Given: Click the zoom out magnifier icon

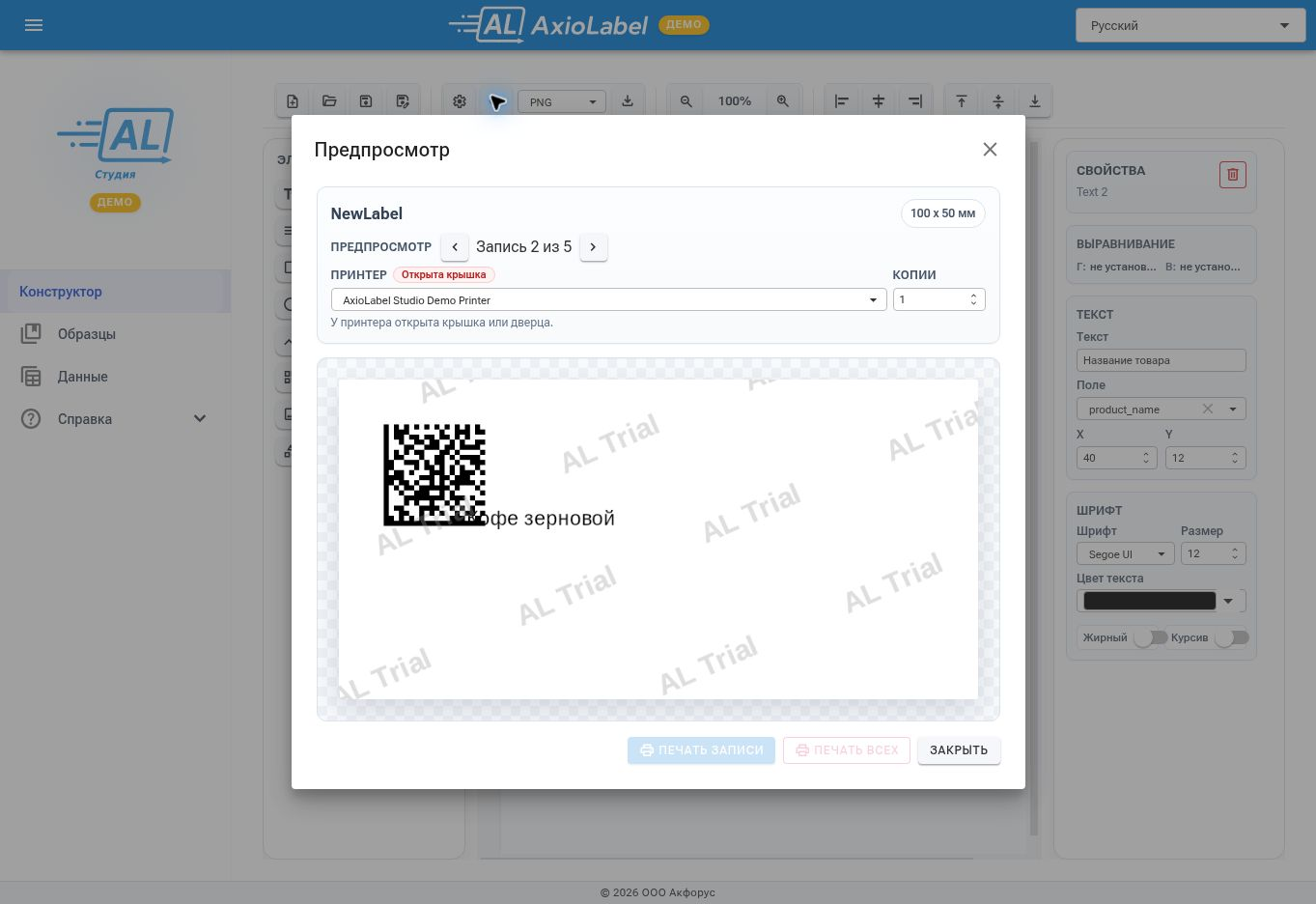Looking at the screenshot, I should coord(686,101).
